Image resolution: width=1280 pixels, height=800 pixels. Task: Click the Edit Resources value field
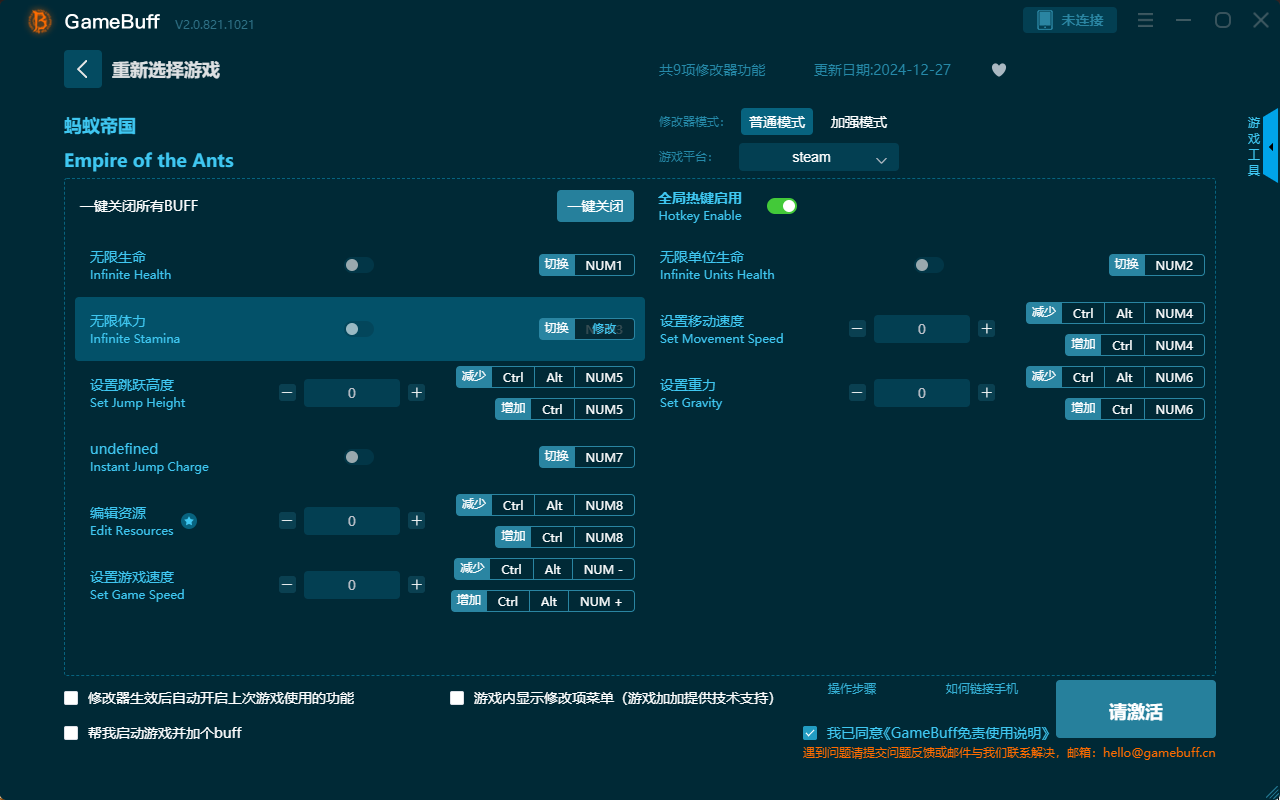coord(352,521)
